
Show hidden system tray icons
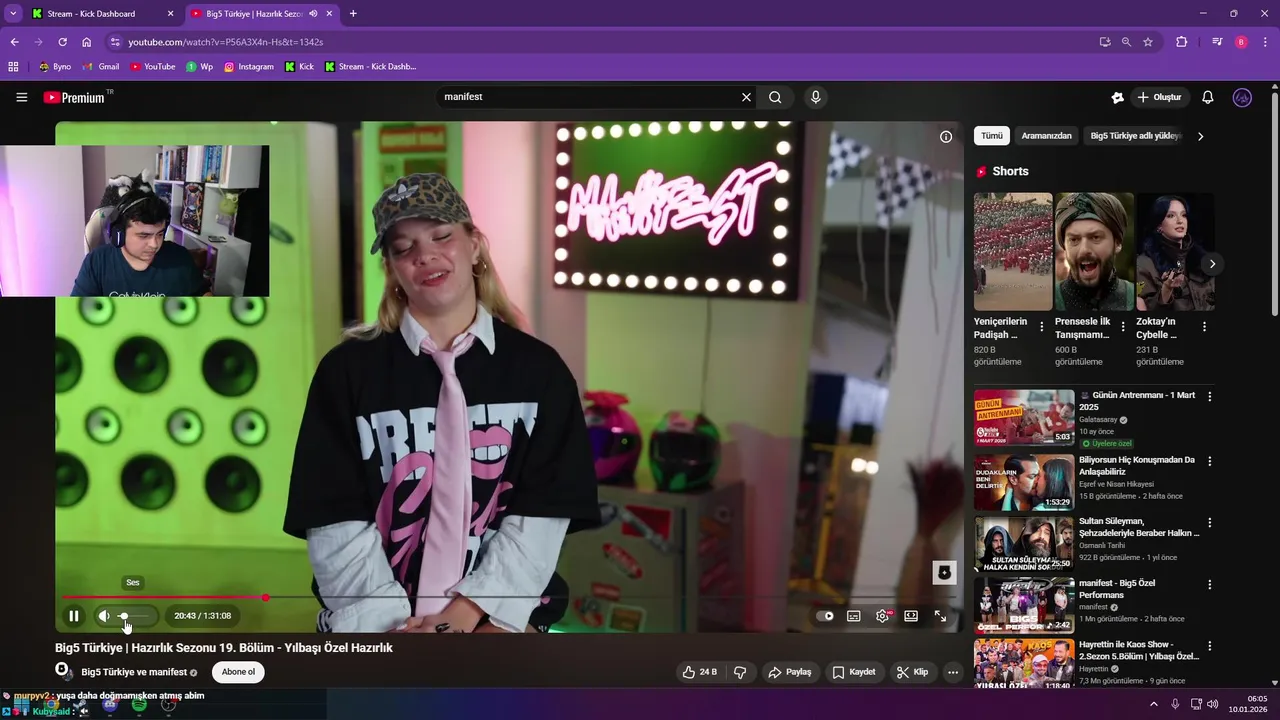pyautogui.click(x=1154, y=704)
